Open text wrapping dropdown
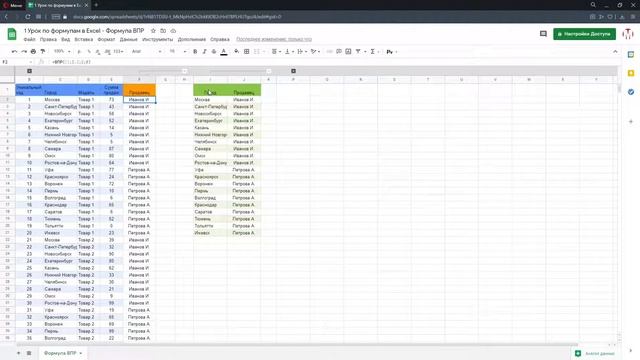 pos(302,51)
